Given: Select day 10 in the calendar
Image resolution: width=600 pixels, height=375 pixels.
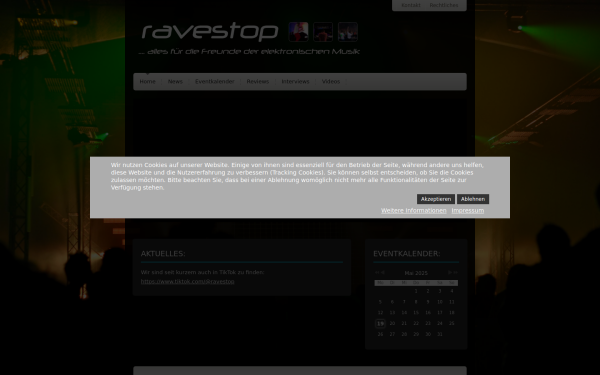Looking at the screenshot, I should click(440, 302).
